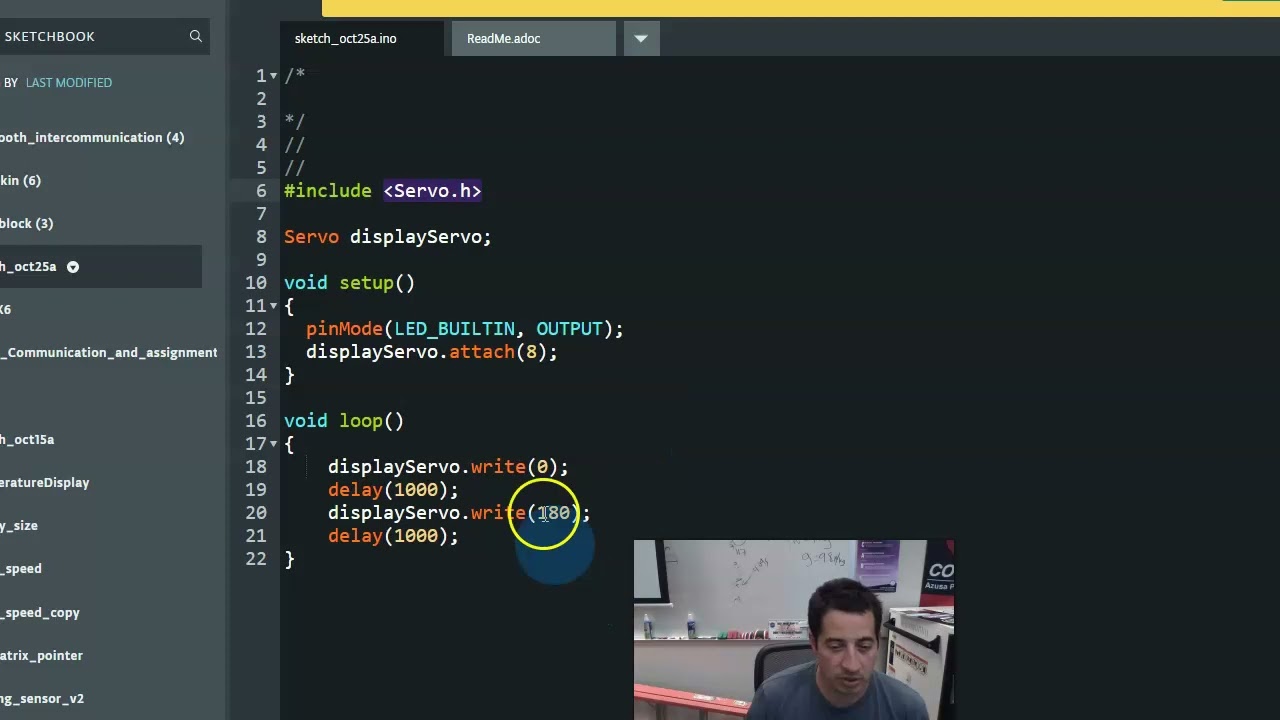Click the void setup() line

349,283
